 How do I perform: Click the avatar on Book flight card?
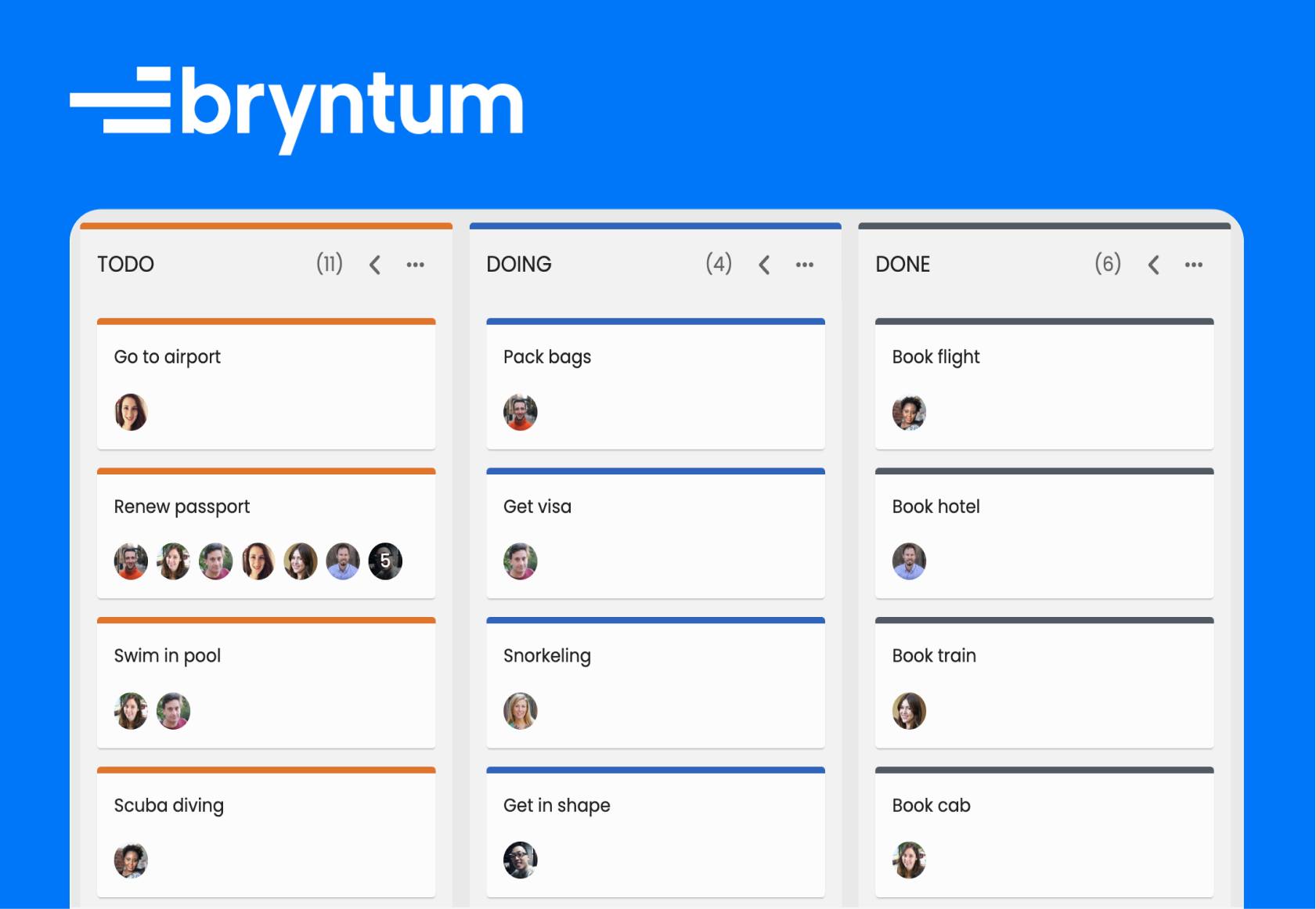pos(910,413)
